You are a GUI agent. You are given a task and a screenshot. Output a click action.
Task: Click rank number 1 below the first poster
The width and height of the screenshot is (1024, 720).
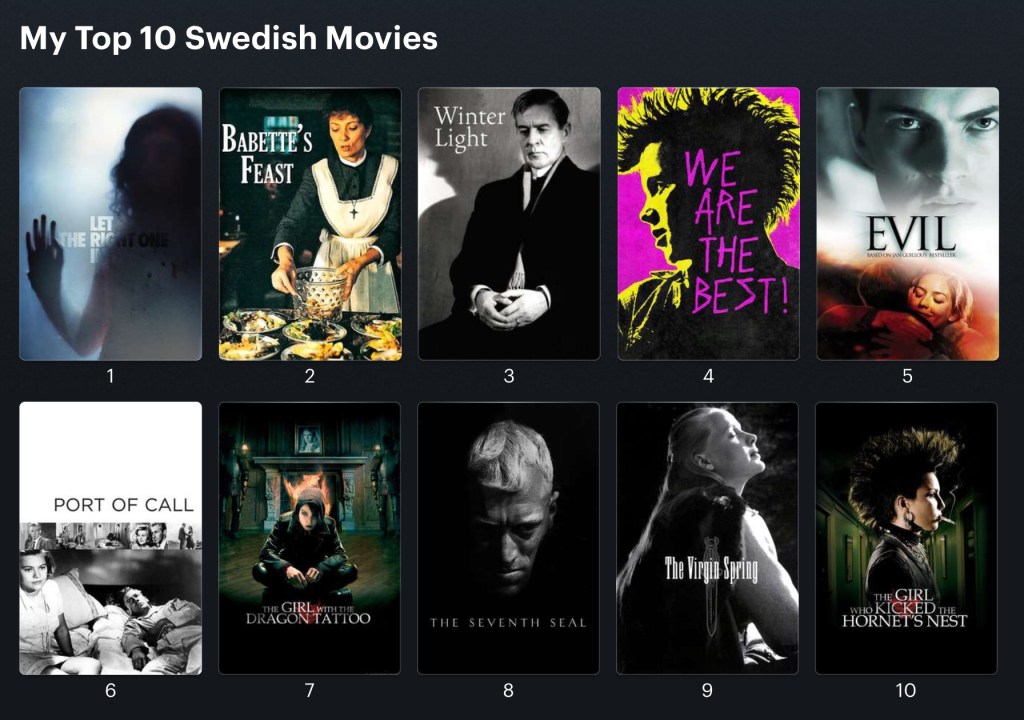pyautogui.click(x=110, y=377)
